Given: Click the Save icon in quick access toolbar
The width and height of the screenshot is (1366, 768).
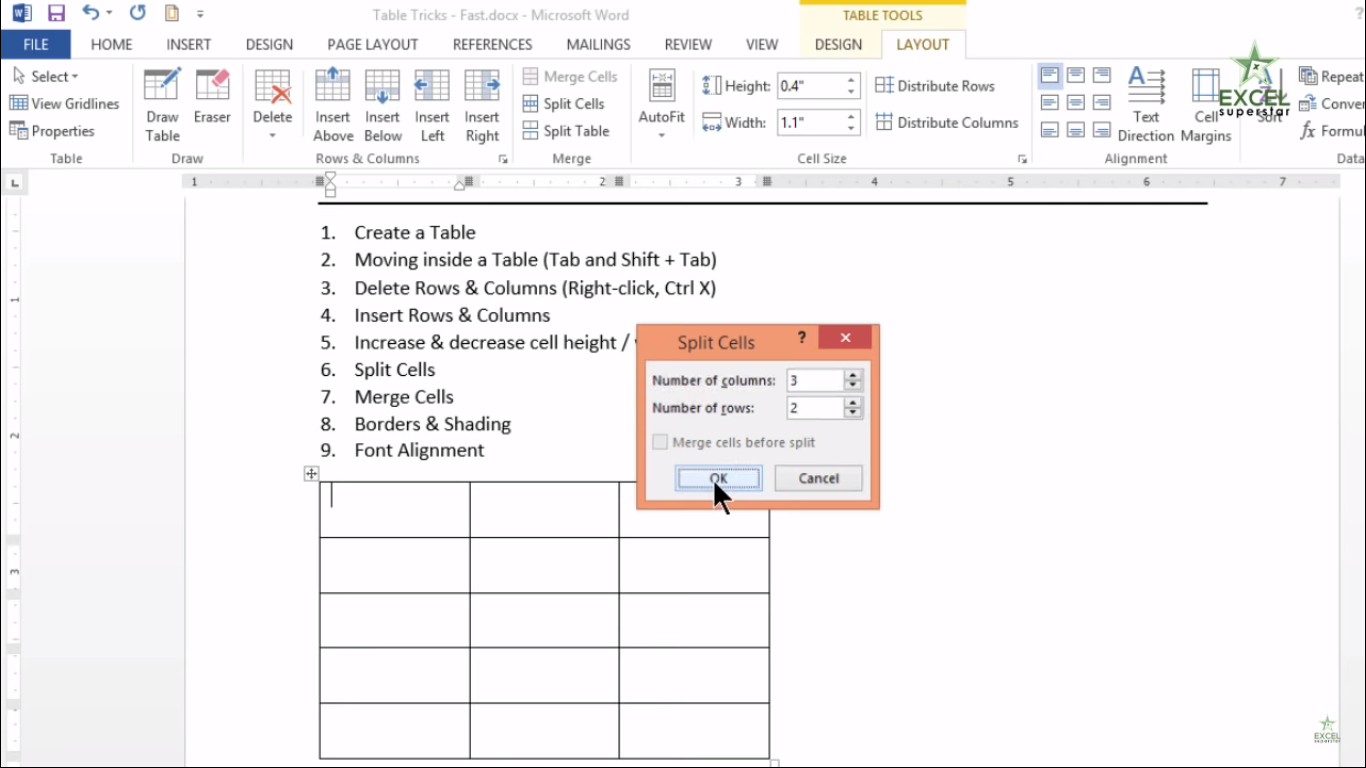Looking at the screenshot, I should point(56,14).
